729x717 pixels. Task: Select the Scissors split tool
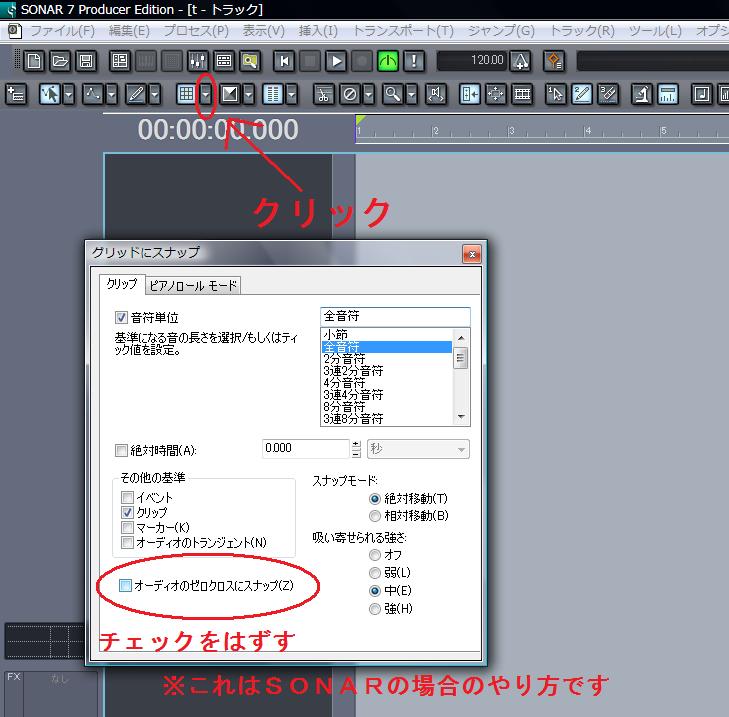click(324, 94)
